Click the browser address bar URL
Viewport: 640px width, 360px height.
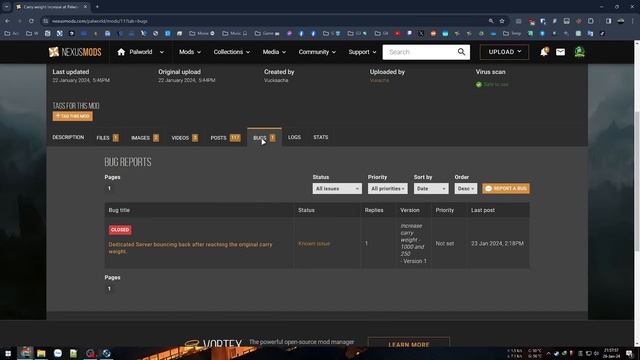tap(100, 21)
